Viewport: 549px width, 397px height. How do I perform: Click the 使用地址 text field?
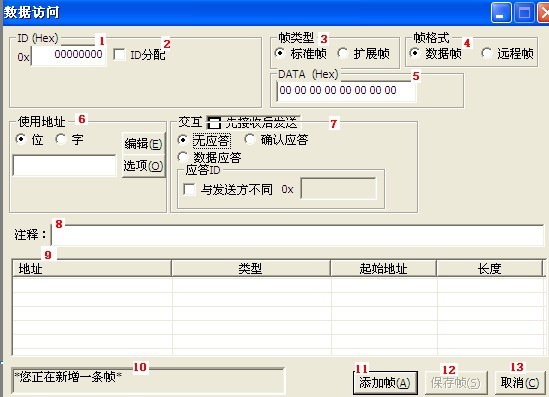point(64,165)
